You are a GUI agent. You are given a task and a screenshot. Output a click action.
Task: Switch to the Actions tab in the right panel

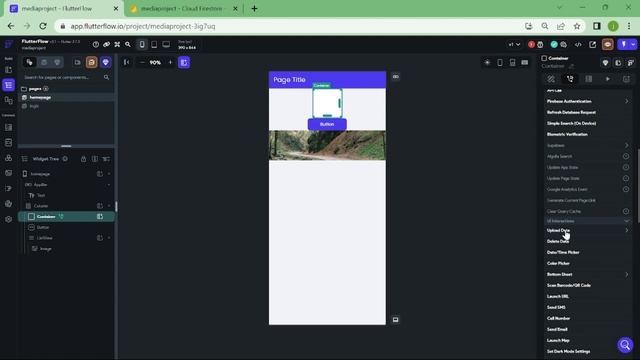click(x=570, y=79)
